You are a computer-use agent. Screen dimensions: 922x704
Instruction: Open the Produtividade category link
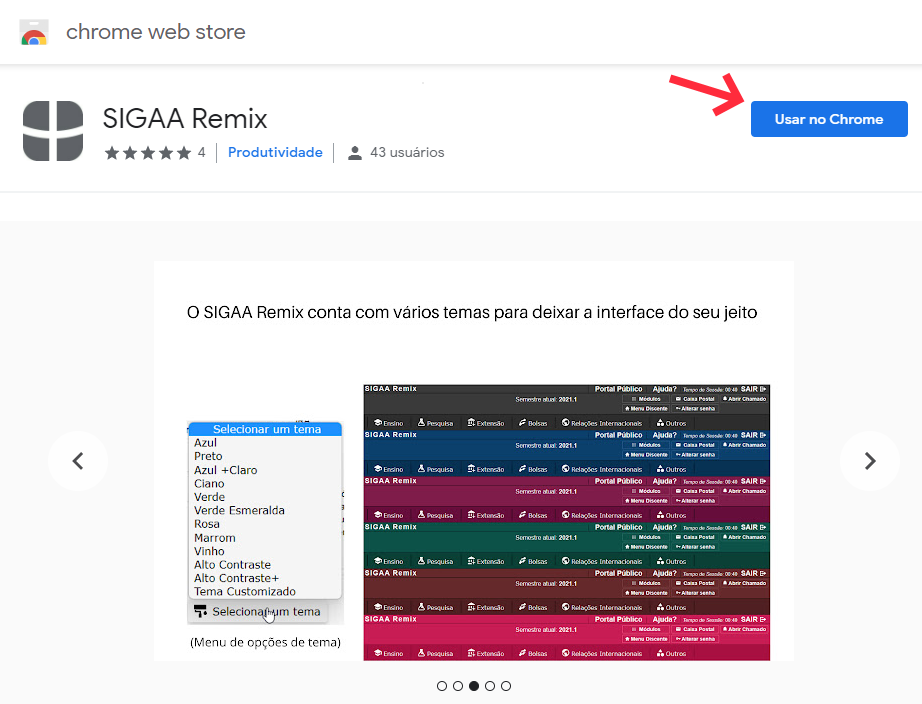[x=275, y=152]
